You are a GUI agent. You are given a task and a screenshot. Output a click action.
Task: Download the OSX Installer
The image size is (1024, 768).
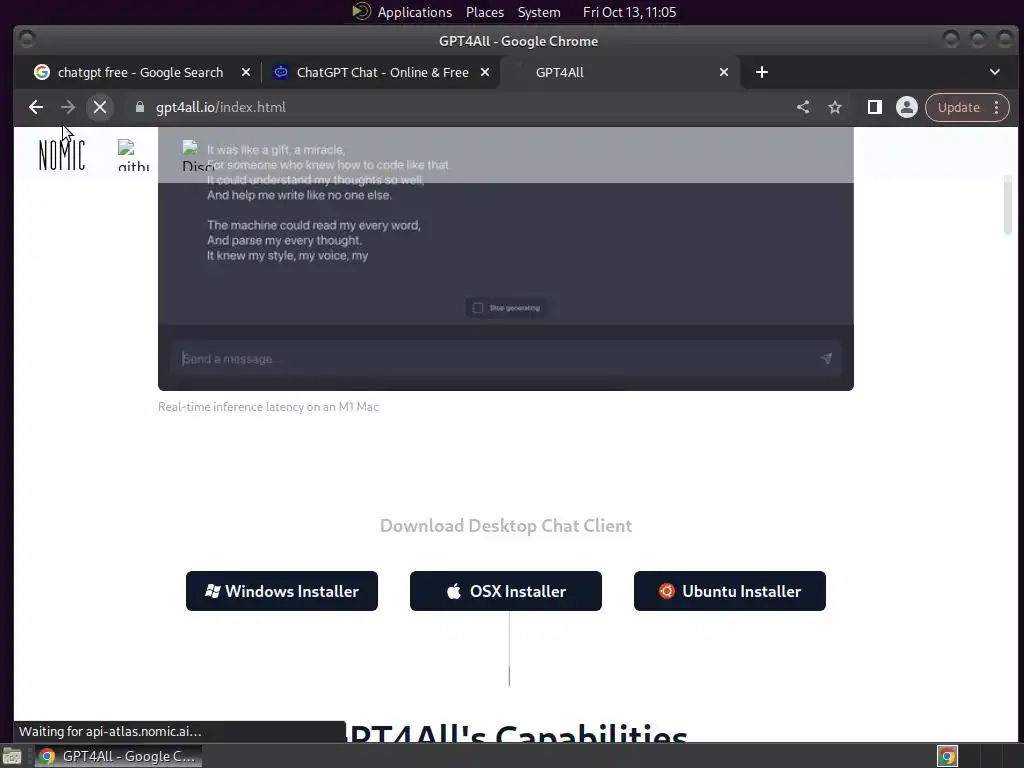tap(506, 591)
